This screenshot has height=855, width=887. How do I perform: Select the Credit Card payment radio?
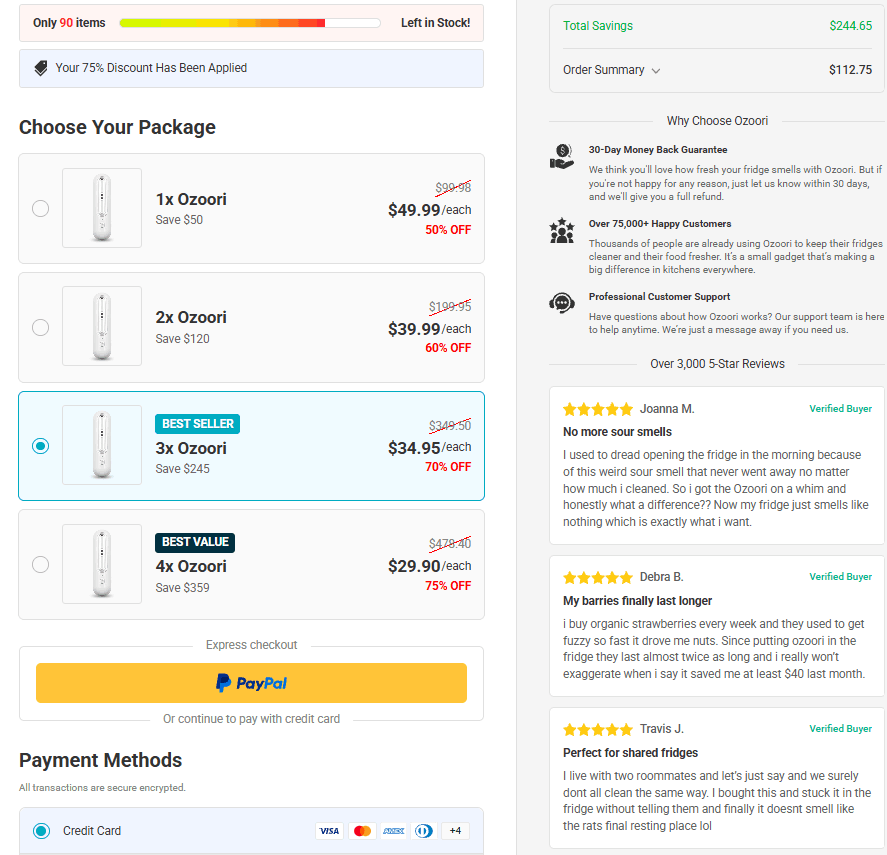(x=41, y=830)
